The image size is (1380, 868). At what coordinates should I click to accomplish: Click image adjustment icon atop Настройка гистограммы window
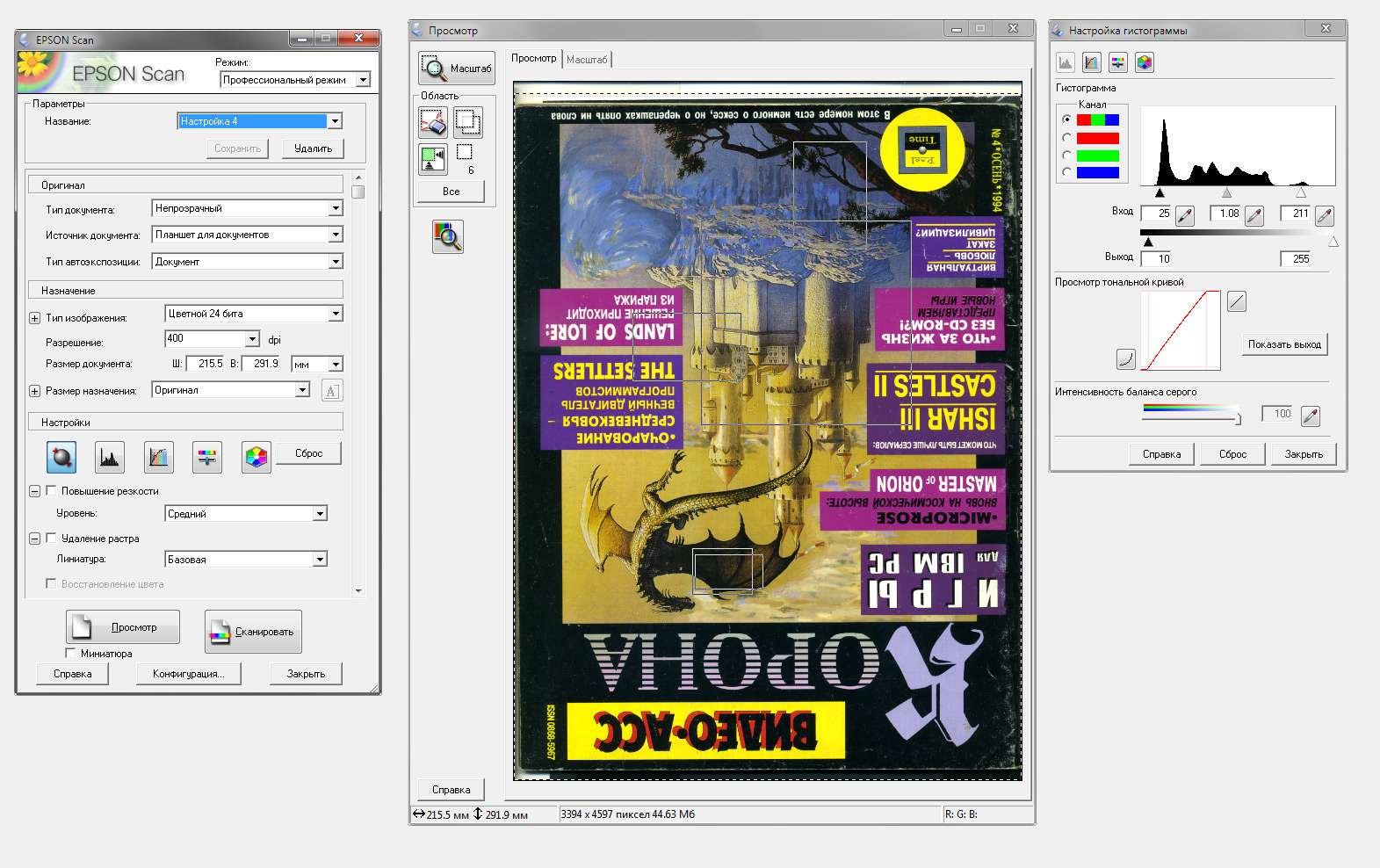[1118, 62]
